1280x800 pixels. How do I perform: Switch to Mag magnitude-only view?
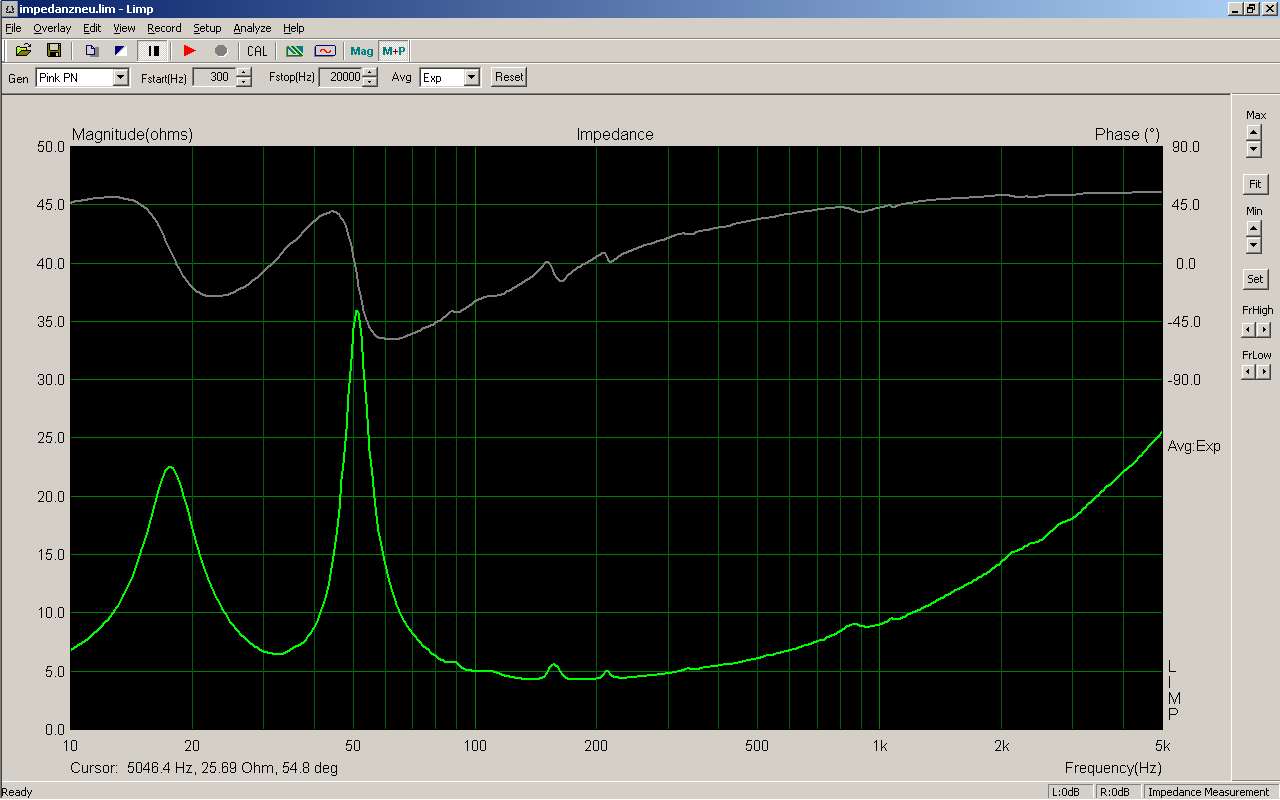[362, 51]
